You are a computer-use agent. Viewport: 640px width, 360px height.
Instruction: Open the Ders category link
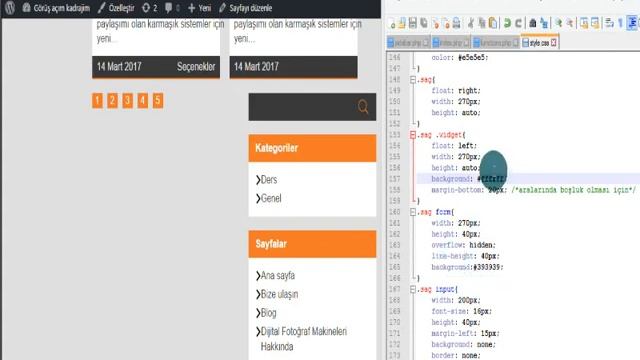(269, 180)
